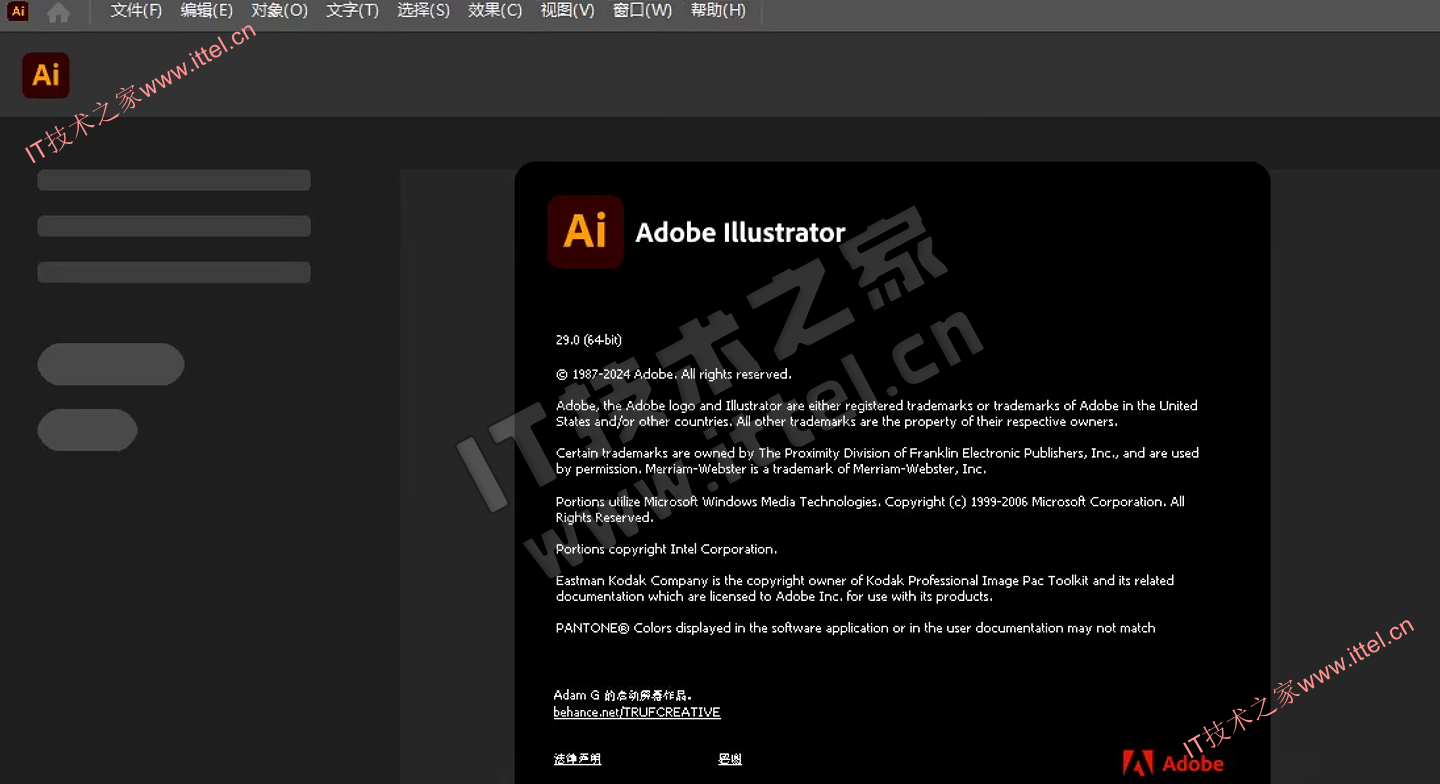The image size is (1440, 784).
Task: Click the "Adobe Illustrator" title text
Action: click(741, 232)
